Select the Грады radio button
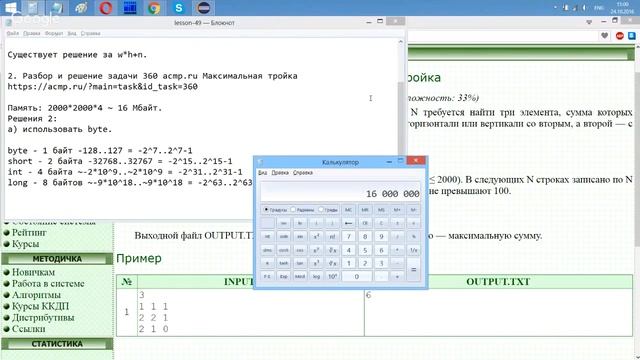The width and height of the screenshot is (640, 360). [x=321, y=209]
